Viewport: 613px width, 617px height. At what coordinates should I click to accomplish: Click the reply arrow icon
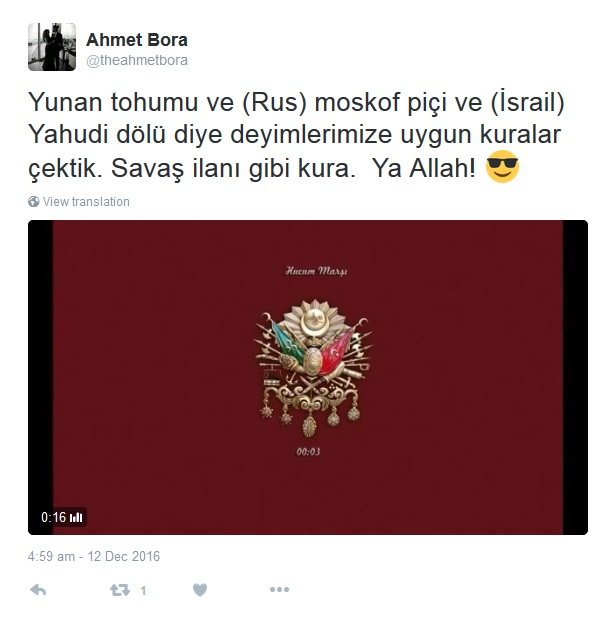tap(38, 590)
